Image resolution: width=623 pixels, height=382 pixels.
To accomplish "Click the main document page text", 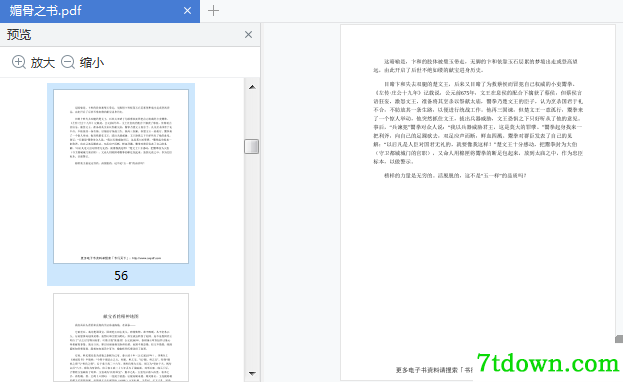I will (478, 118).
